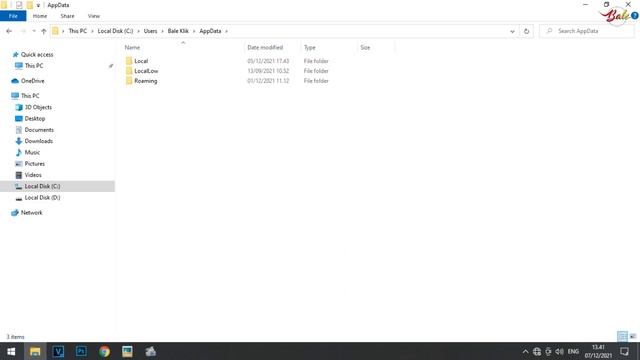Open taskbar clock and date
640x360 pixels.
click(x=598, y=351)
